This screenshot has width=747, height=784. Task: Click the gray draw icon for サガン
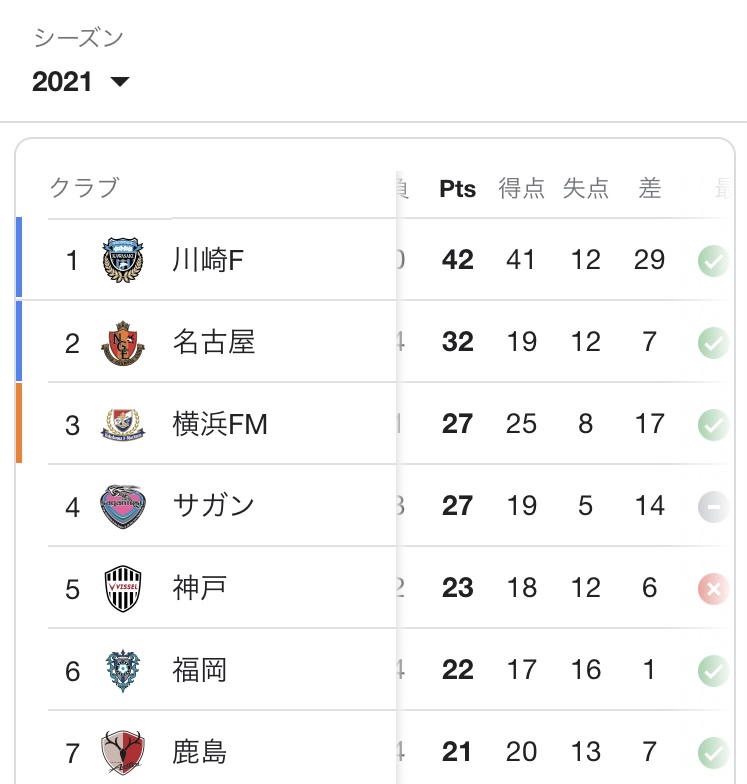pos(714,506)
